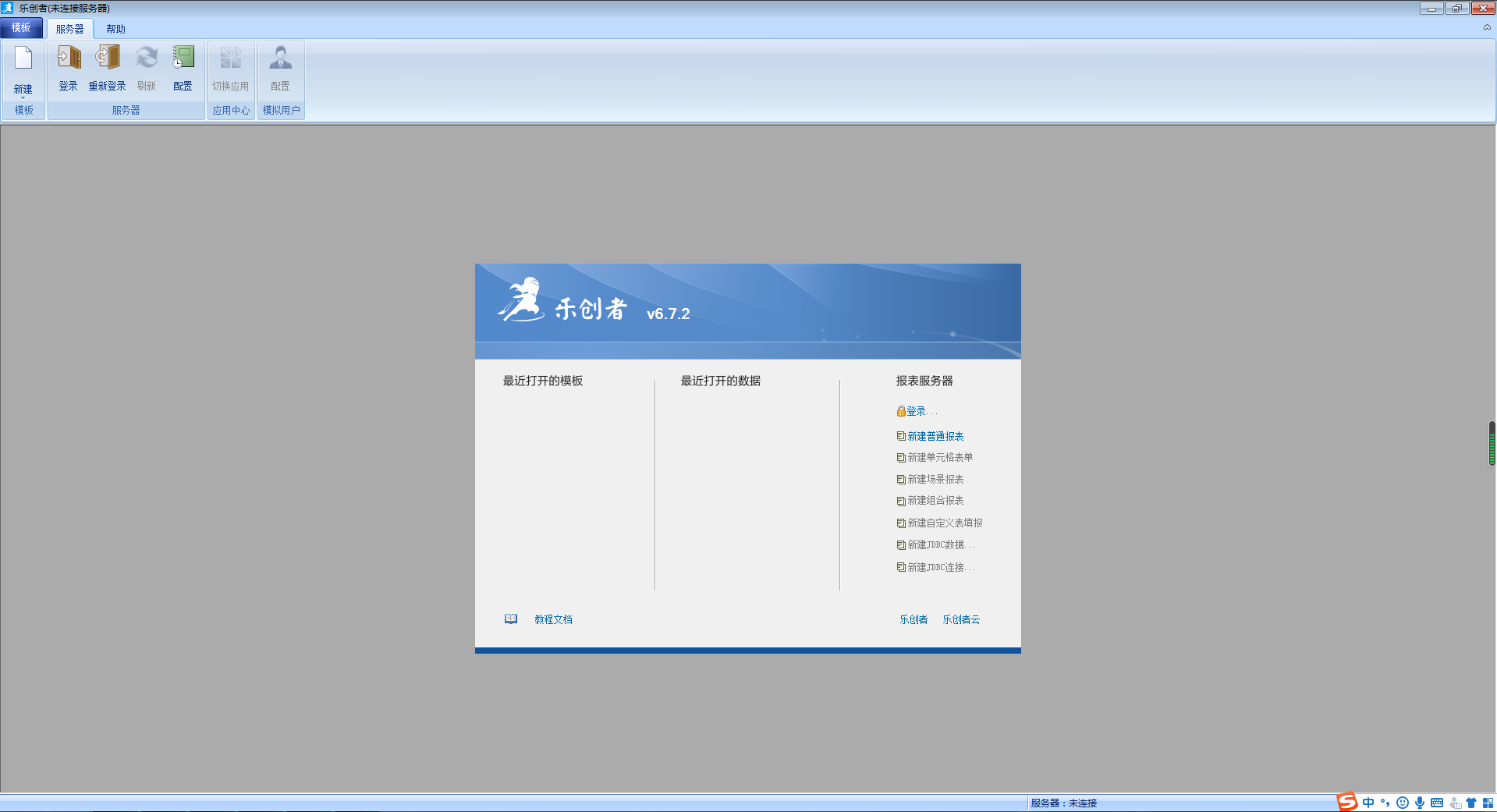Restore down the application window
The image size is (1497, 812).
[1456, 8]
